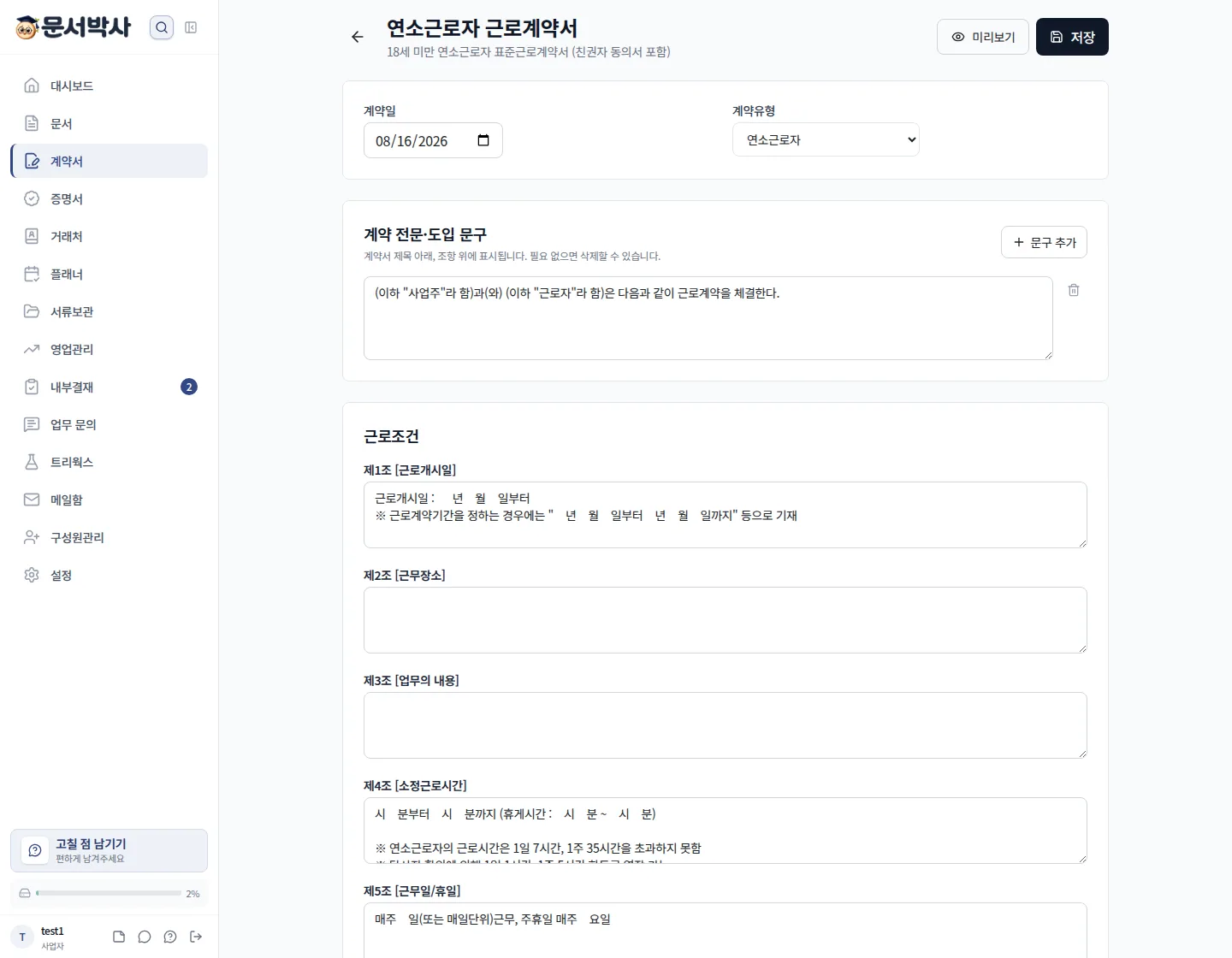This screenshot has height=958, width=1232.
Task: Open the calendar picker in the date field
Action: click(483, 140)
